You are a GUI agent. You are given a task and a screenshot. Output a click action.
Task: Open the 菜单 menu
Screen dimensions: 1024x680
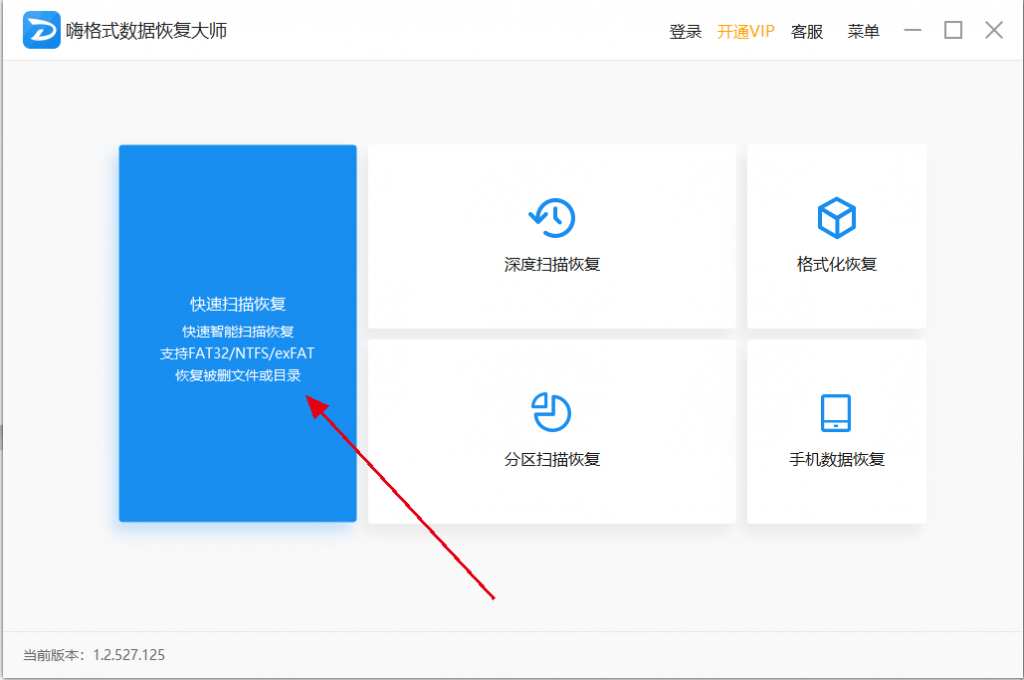(863, 31)
